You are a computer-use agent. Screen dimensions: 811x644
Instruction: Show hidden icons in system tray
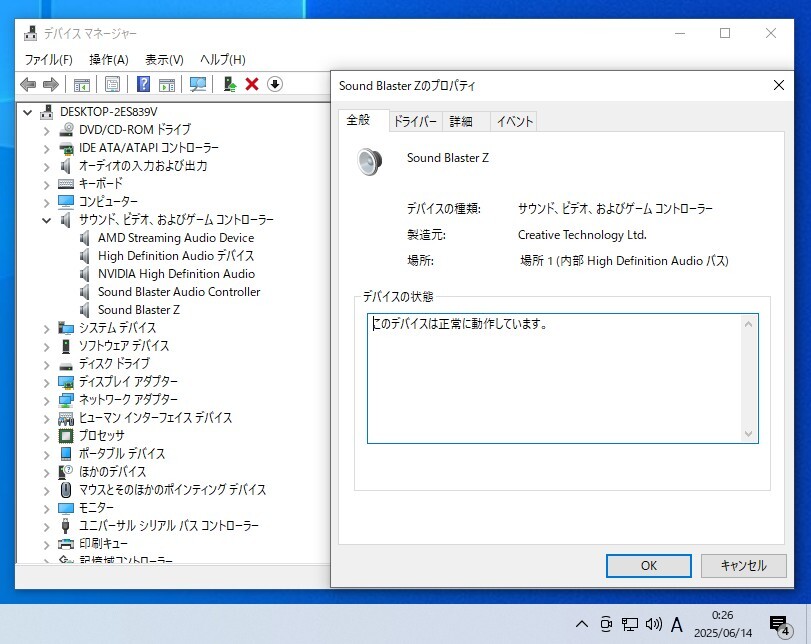tap(582, 624)
